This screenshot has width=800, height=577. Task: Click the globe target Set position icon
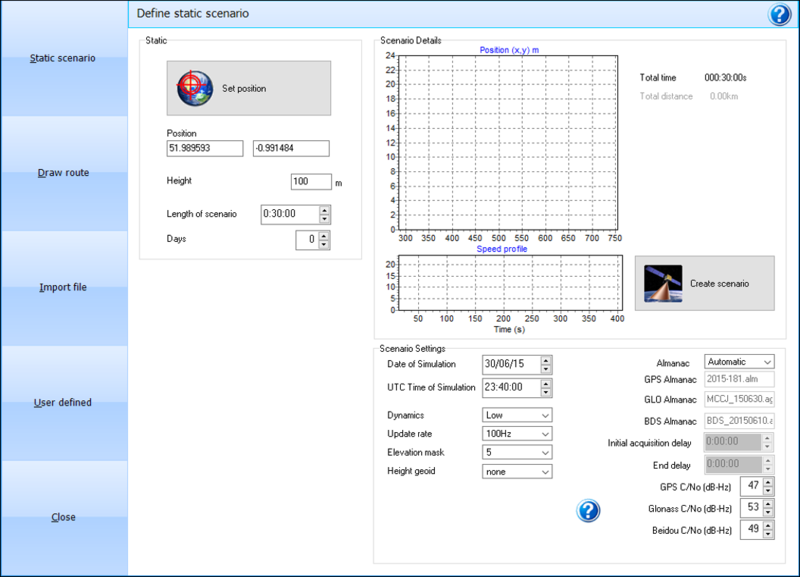tap(194, 88)
